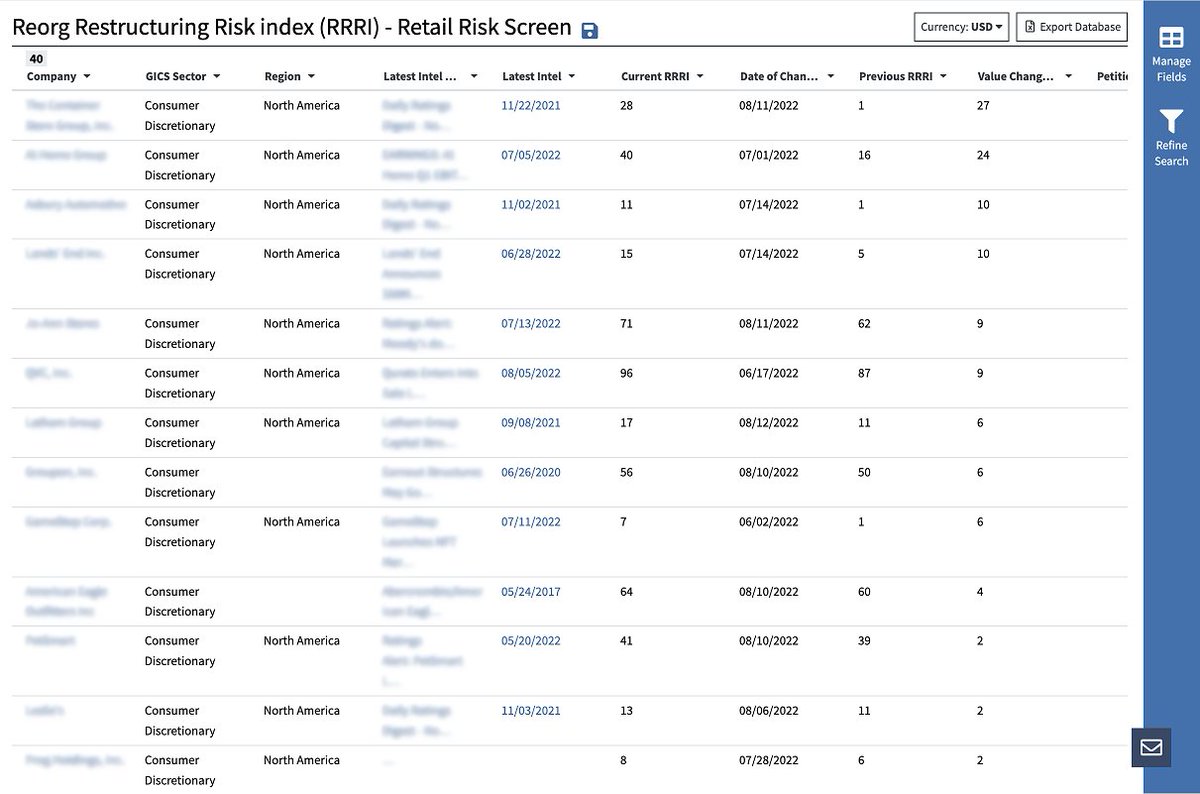Click date of change 08/11/2022 in first row
1200x794 pixels.
(x=769, y=105)
